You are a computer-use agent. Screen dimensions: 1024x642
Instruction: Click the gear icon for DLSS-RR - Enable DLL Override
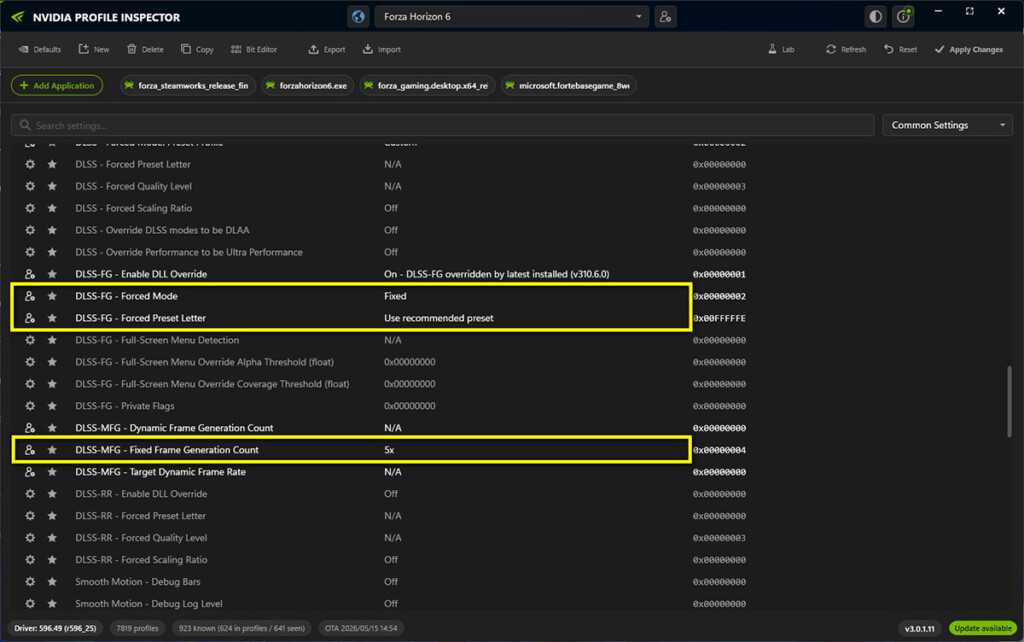30,494
